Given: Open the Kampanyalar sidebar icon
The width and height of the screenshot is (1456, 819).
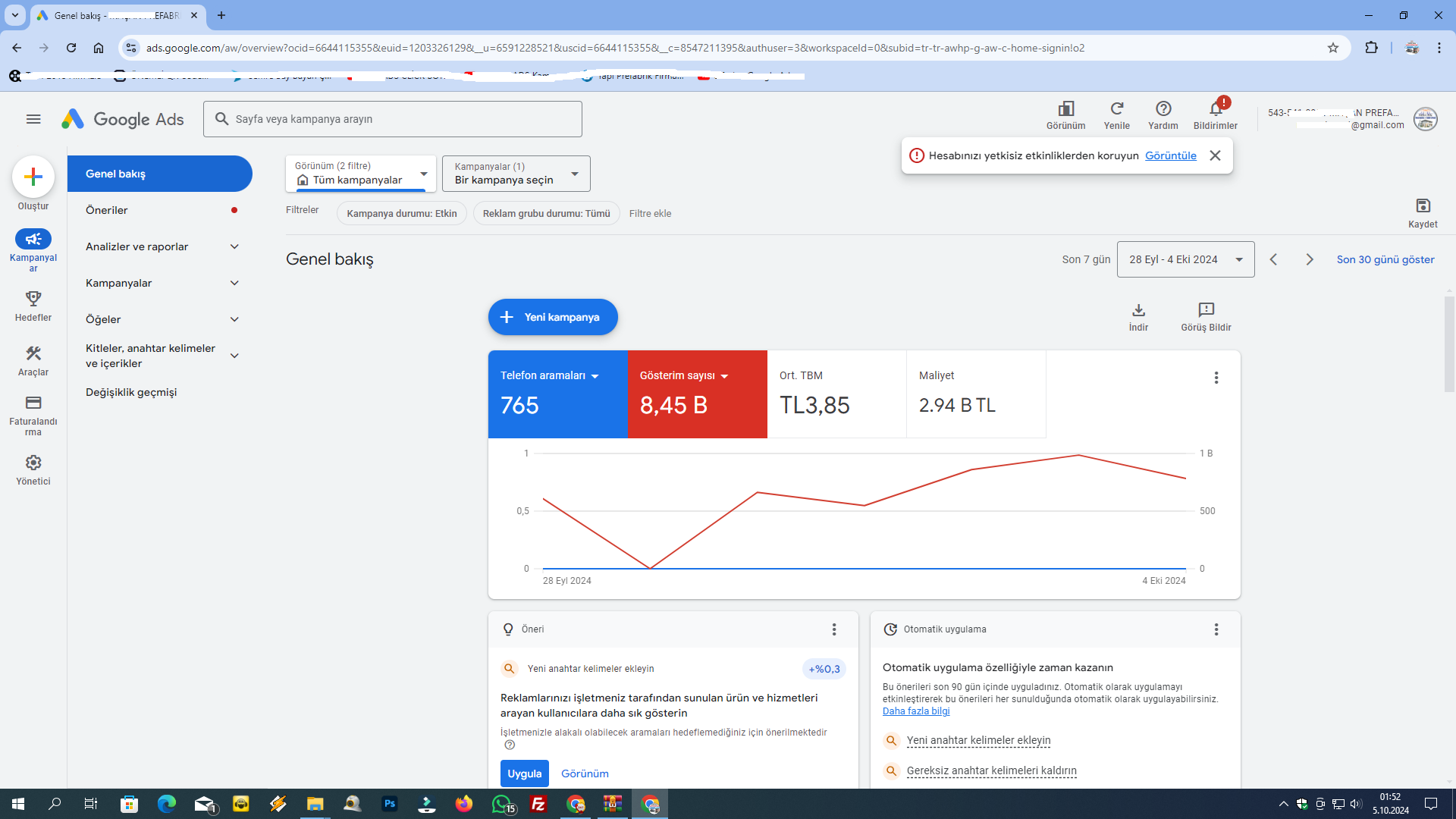Looking at the screenshot, I should (33, 239).
